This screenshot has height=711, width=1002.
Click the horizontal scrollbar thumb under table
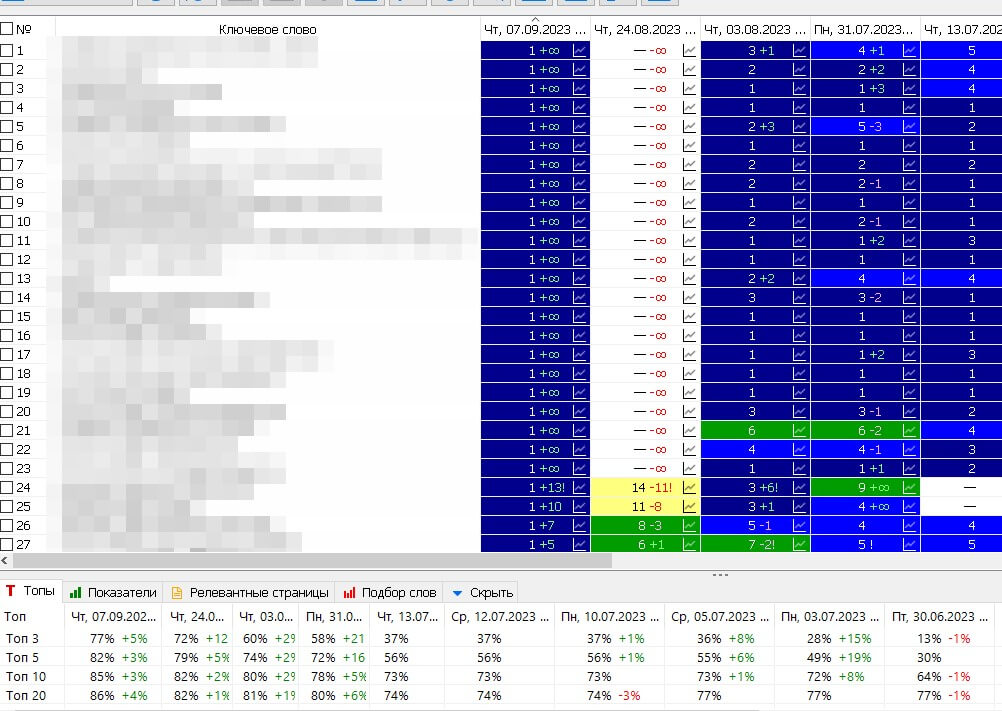312,561
